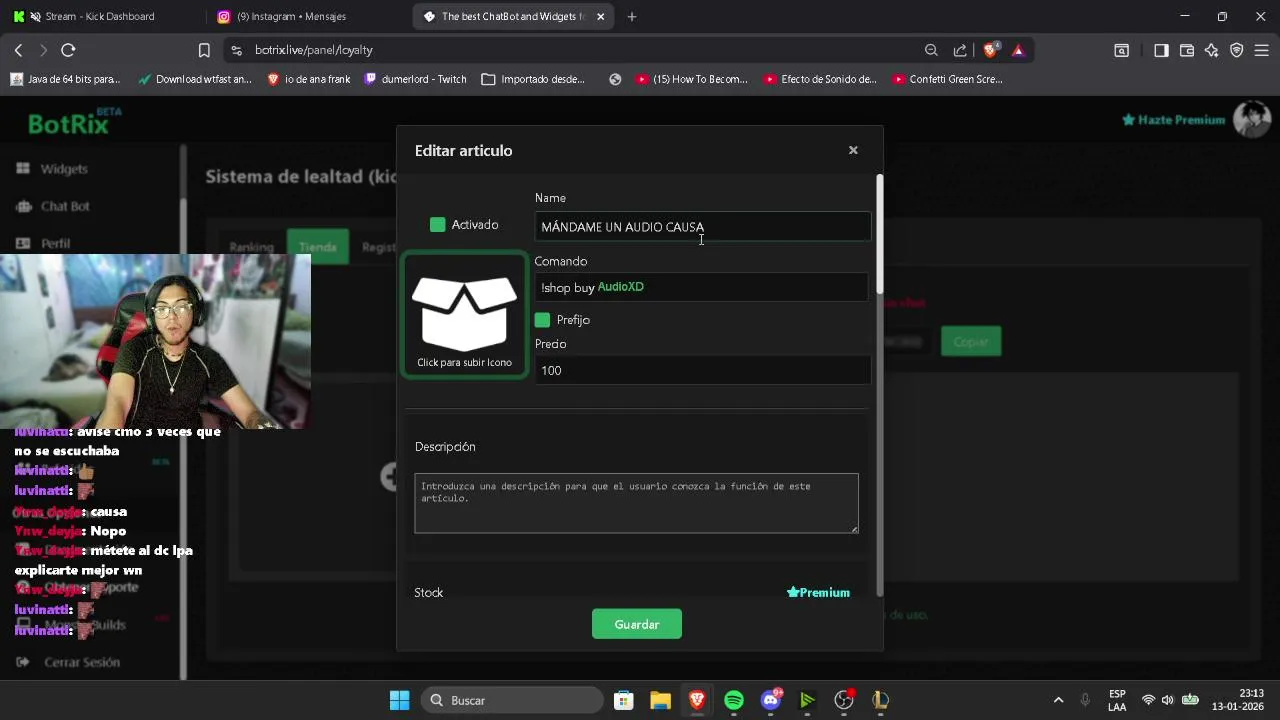1280x720 pixels.
Task: Open Chat Bot in the sidebar
Action: [65, 206]
